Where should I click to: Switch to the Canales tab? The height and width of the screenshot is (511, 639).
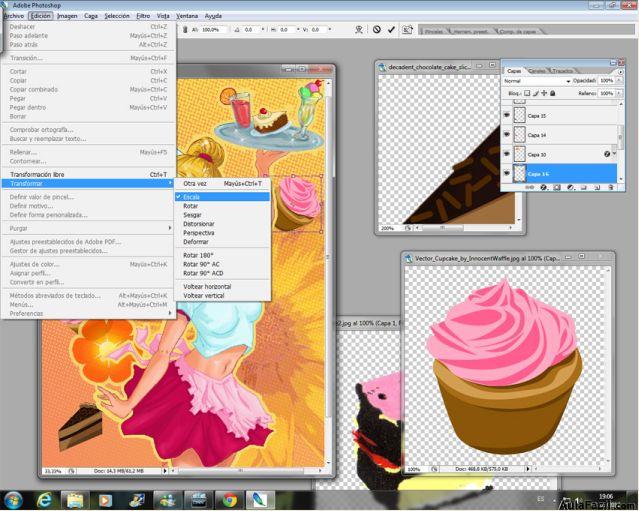coord(537,71)
